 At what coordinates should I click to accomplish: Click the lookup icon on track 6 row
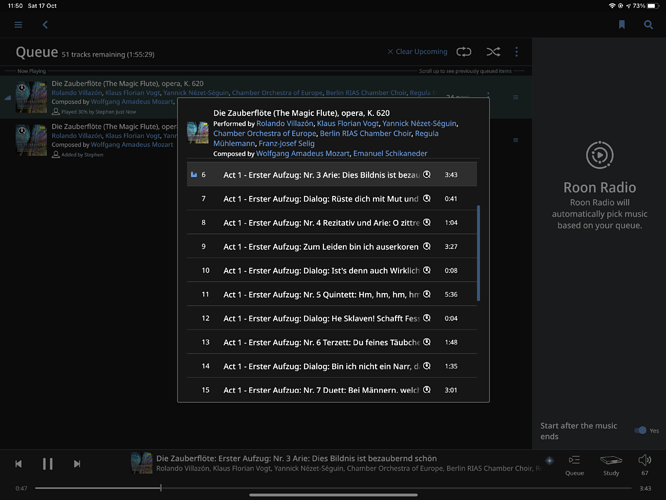pyautogui.click(x=427, y=174)
